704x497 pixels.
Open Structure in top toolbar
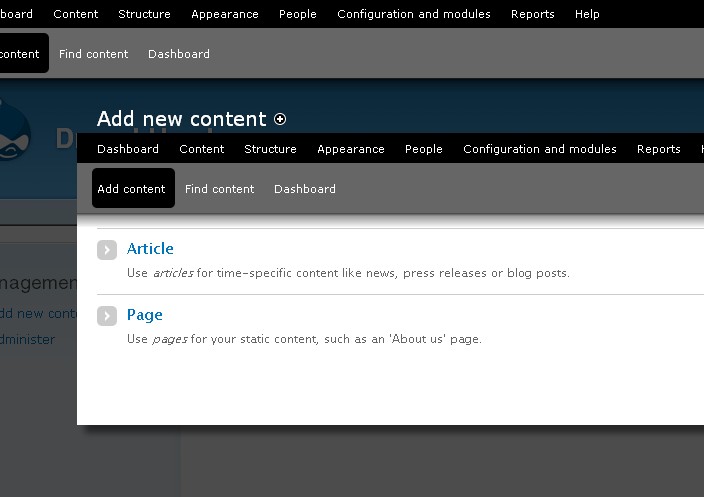click(x=144, y=14)
